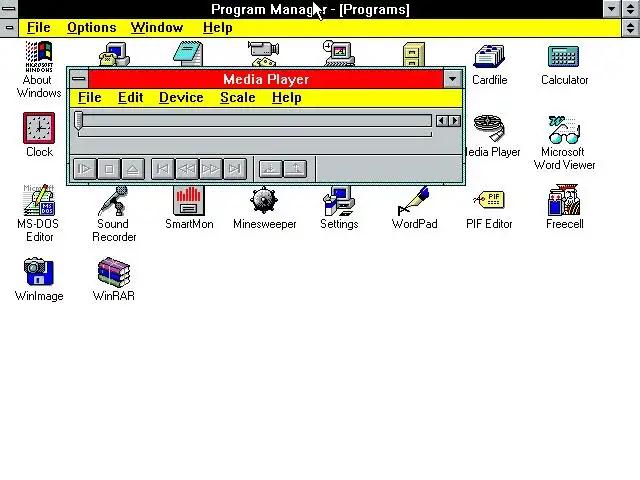Image resolution: width=640 pixels, height=480 pixels.
Task: Restore the Programs group window
Action: tap(631, 28)
